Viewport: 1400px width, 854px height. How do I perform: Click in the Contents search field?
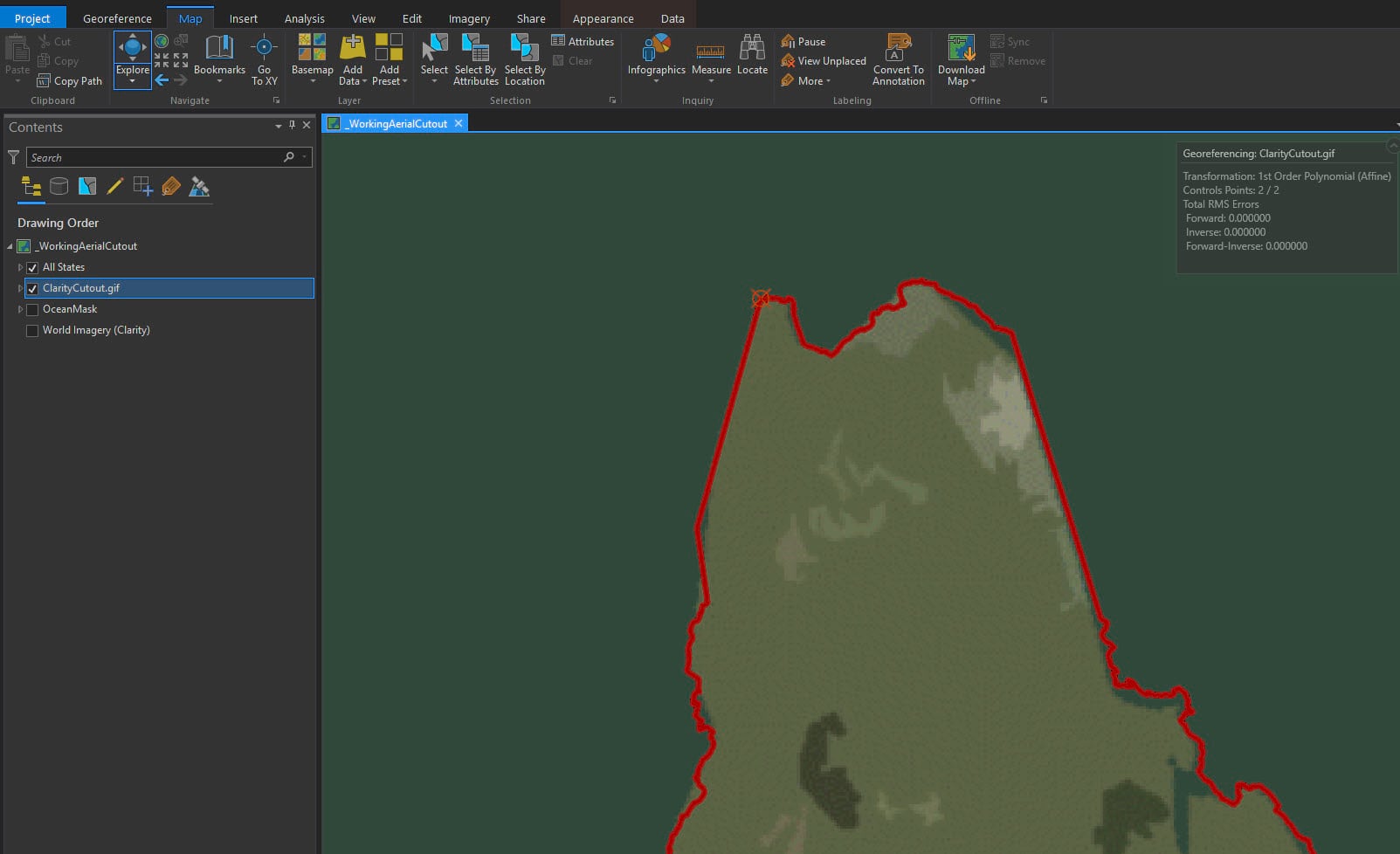153,157
